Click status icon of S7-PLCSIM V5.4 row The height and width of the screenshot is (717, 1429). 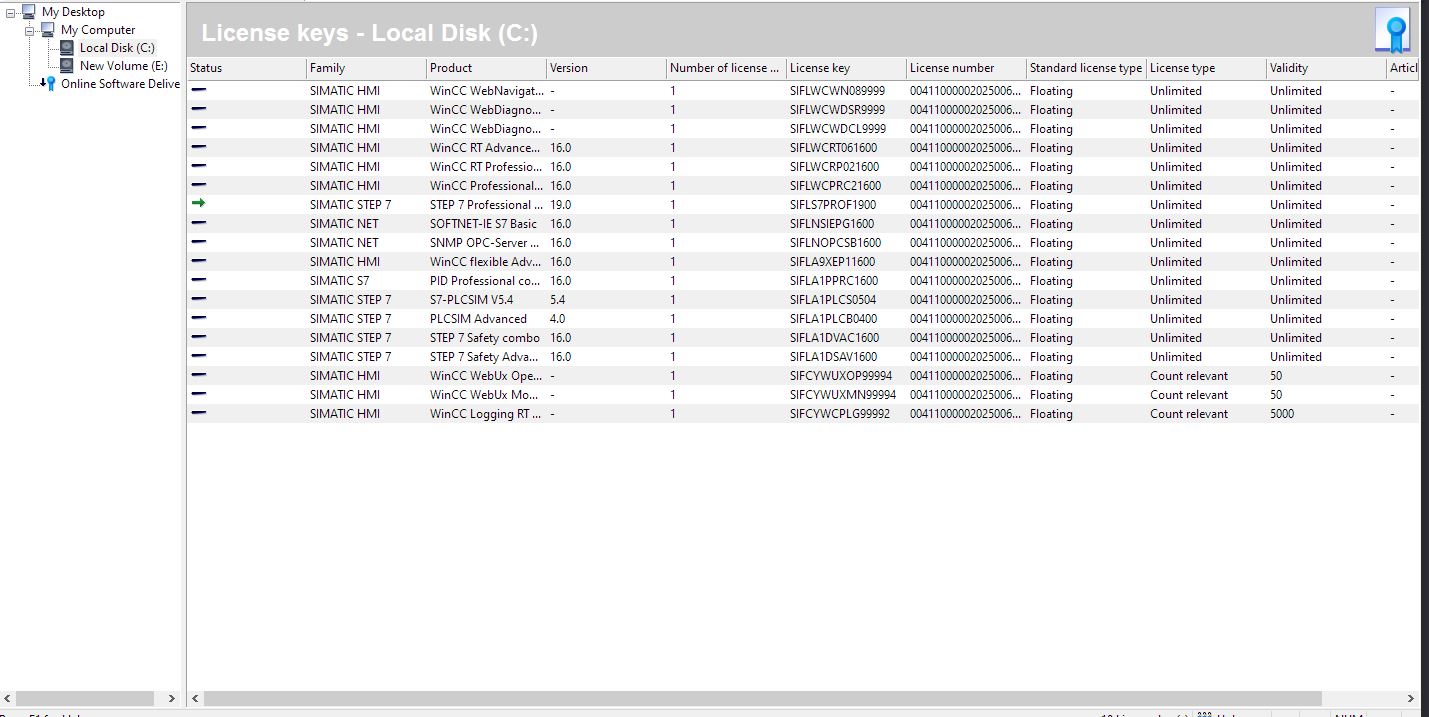(198, 299)
